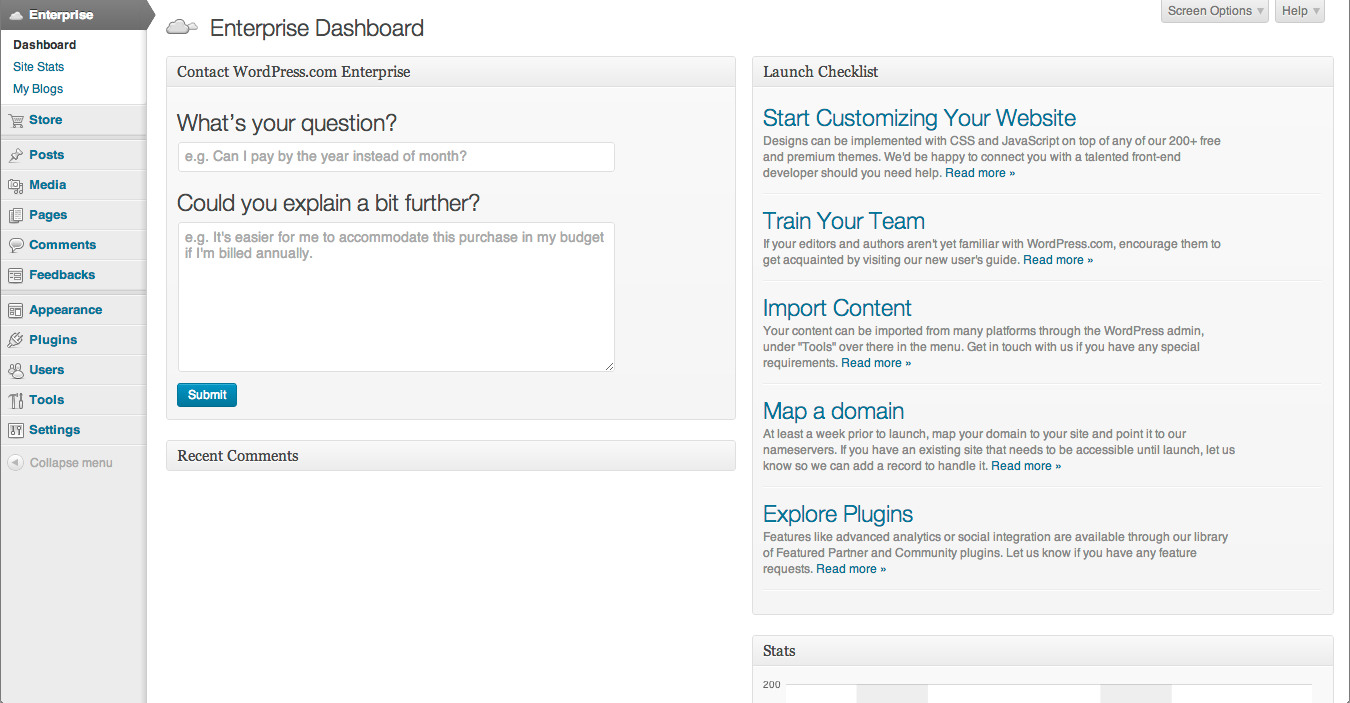Image resolution: width=1350 pixels, height=703 pixels.
Task: Select Dashboard in the Enterprise submenu
Action: tap(44, 45)
